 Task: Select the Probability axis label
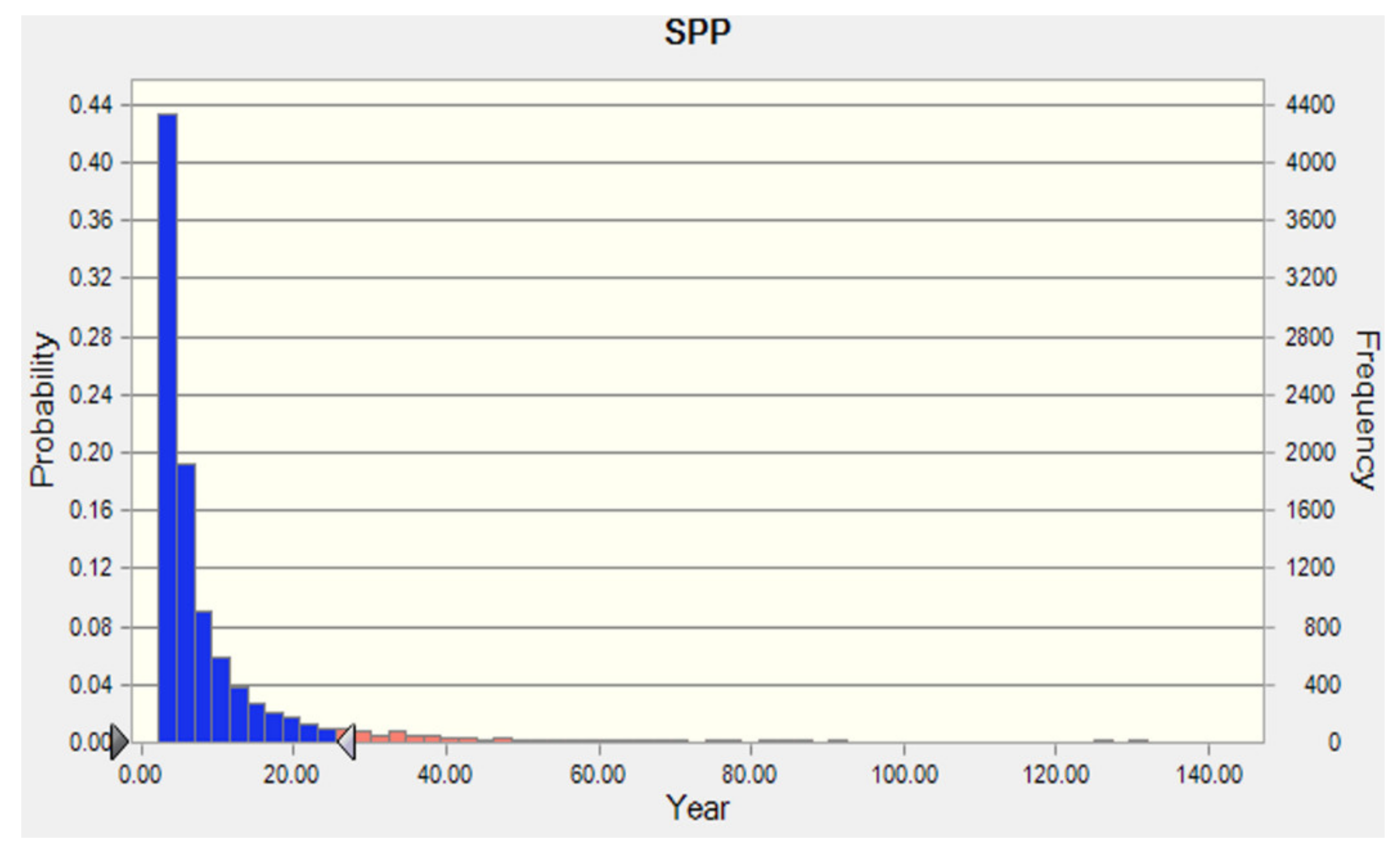point(43,410)
